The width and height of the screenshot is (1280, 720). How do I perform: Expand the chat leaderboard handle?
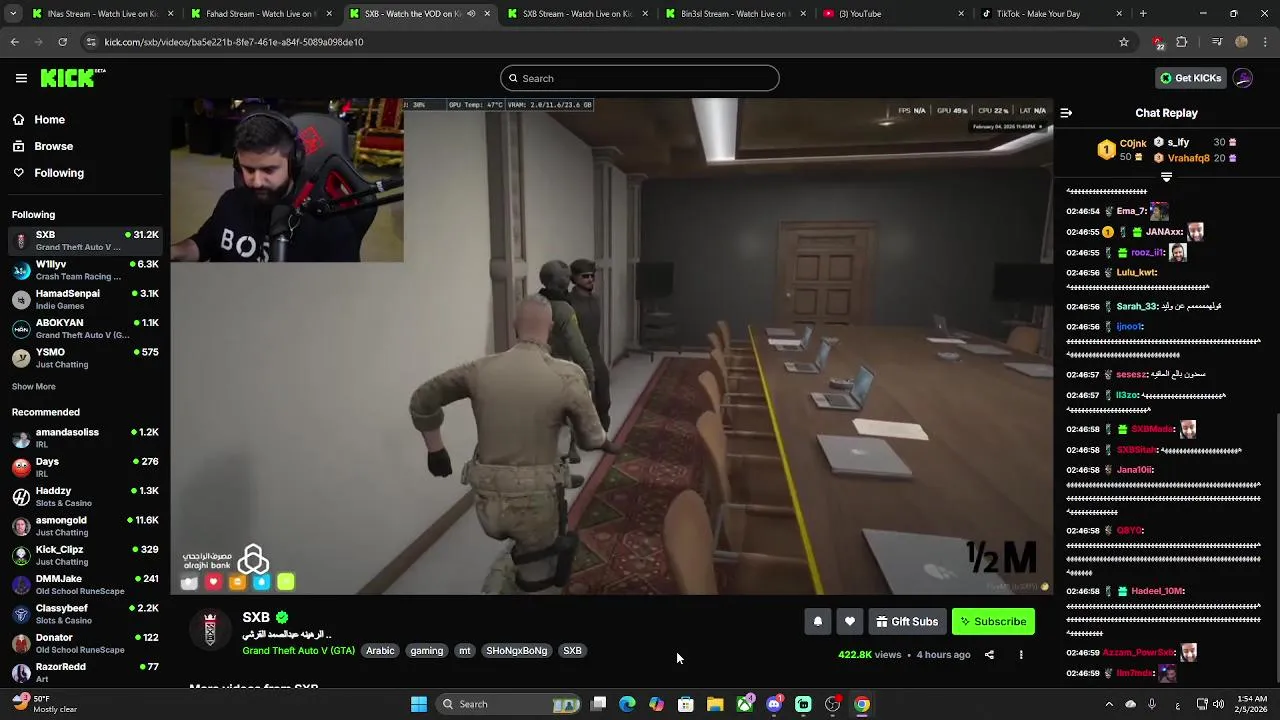point(1166,176)
